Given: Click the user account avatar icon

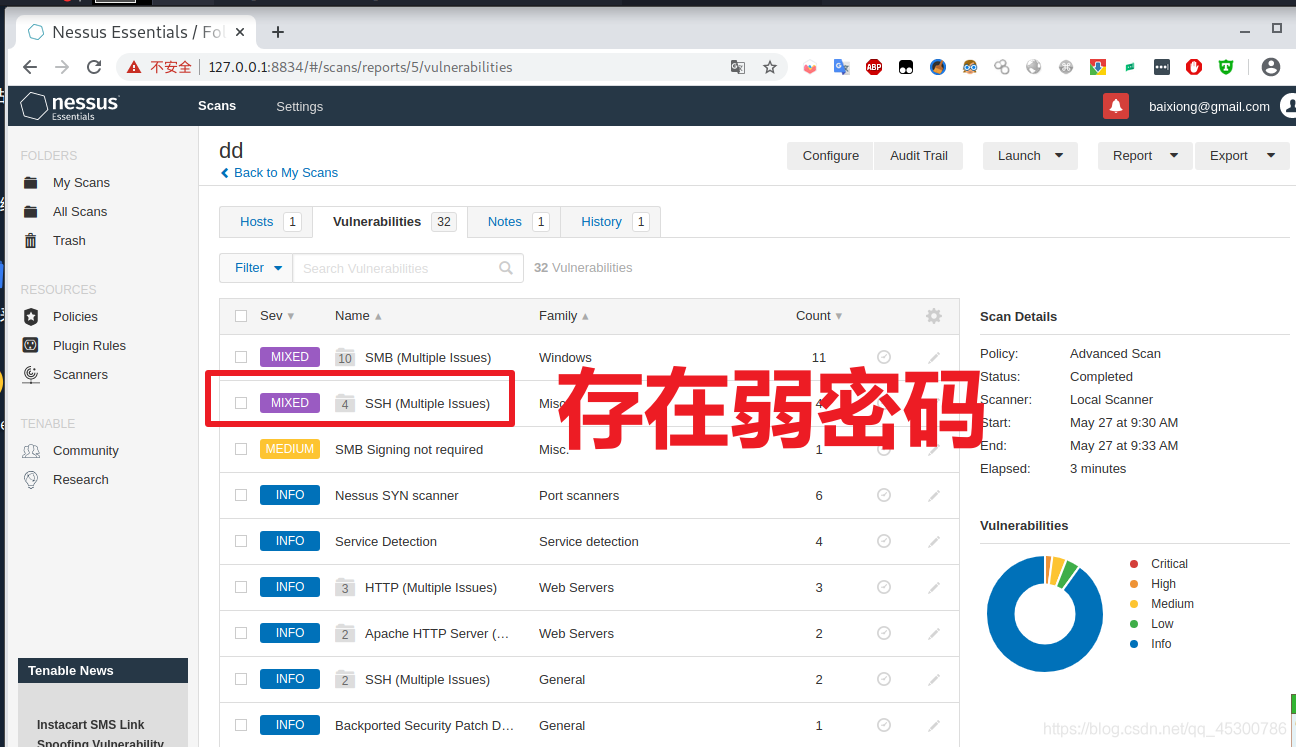Looking at the screenshot, I should tap(1288, 106).
